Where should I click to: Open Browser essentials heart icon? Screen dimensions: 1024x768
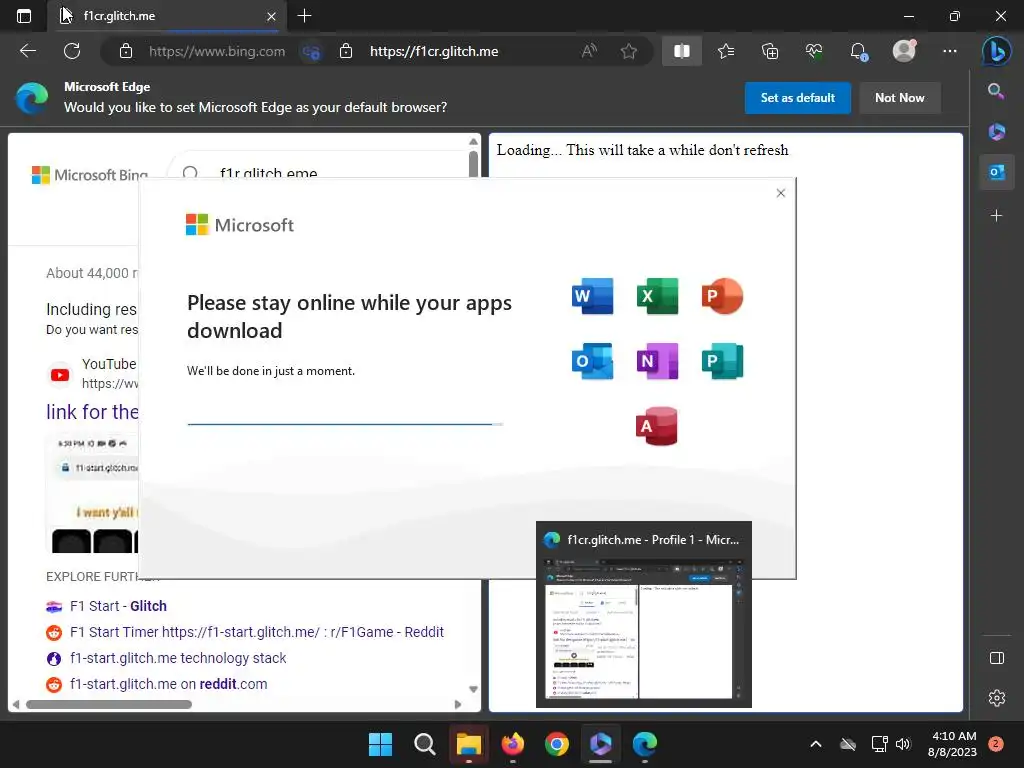(x=814, y=51)
